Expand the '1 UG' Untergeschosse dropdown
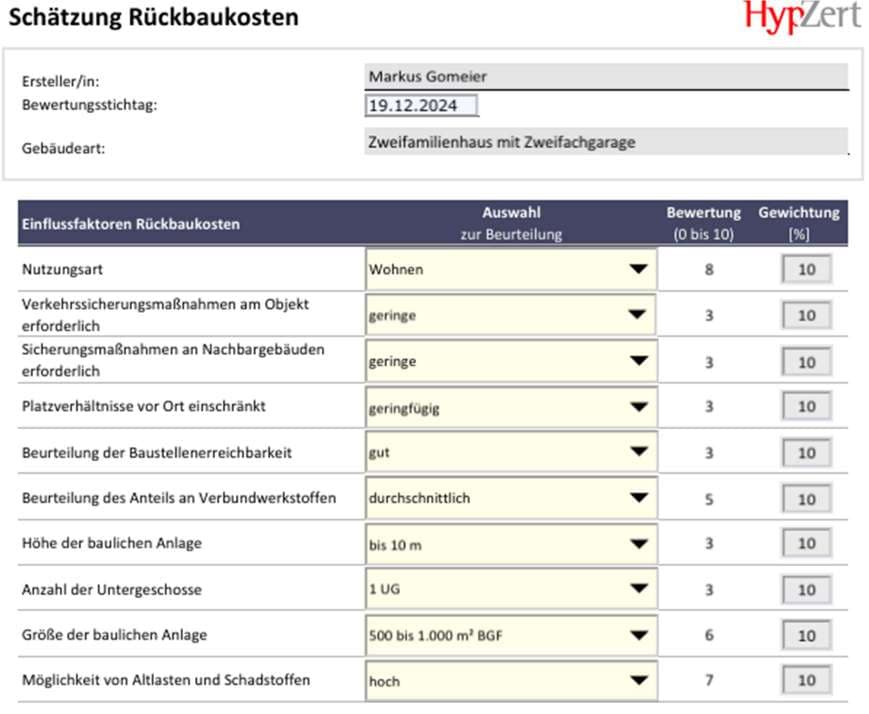This screenshot has height=714, width=869. [x=638, y=590]
